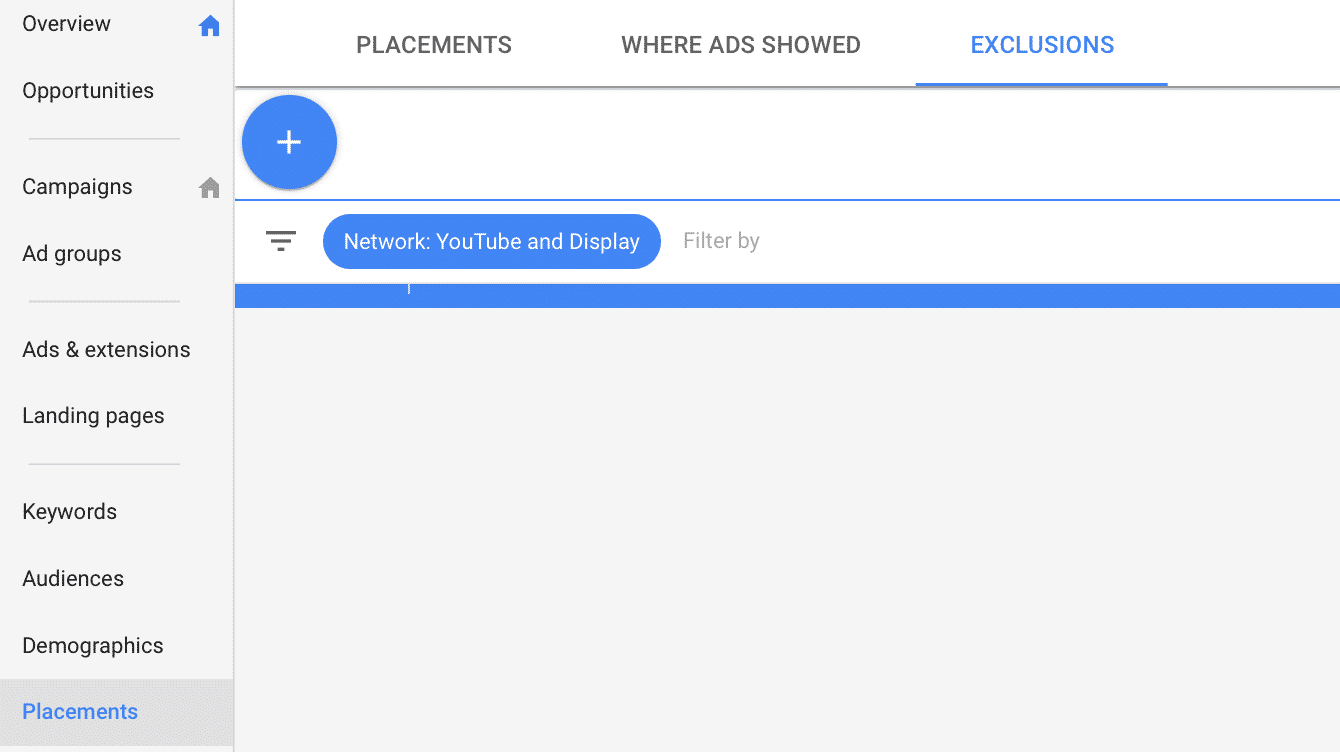Open the filter funnel icon
1340x752 pixels.
pos(281,241)
